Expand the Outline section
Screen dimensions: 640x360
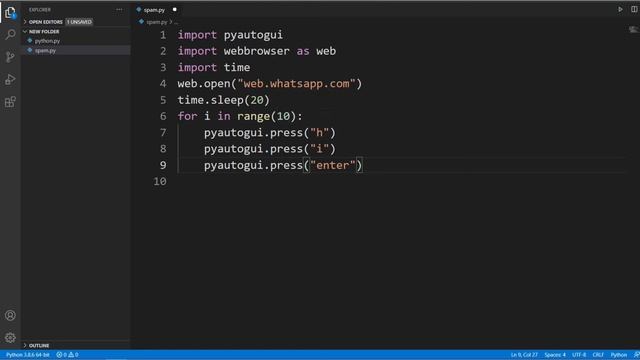click(x=39, y=345)
